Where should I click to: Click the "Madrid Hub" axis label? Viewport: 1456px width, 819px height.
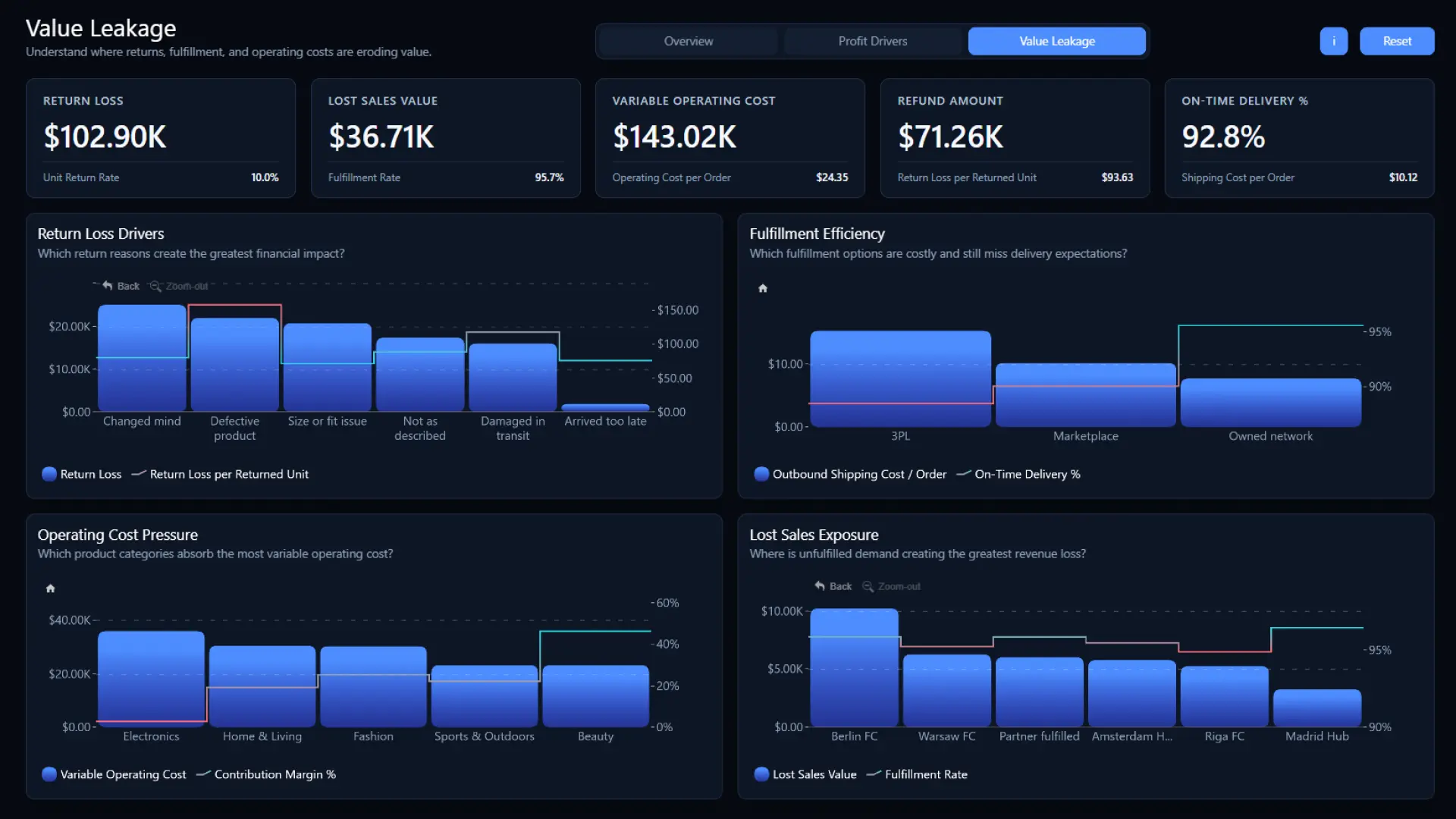point(1316,736)
